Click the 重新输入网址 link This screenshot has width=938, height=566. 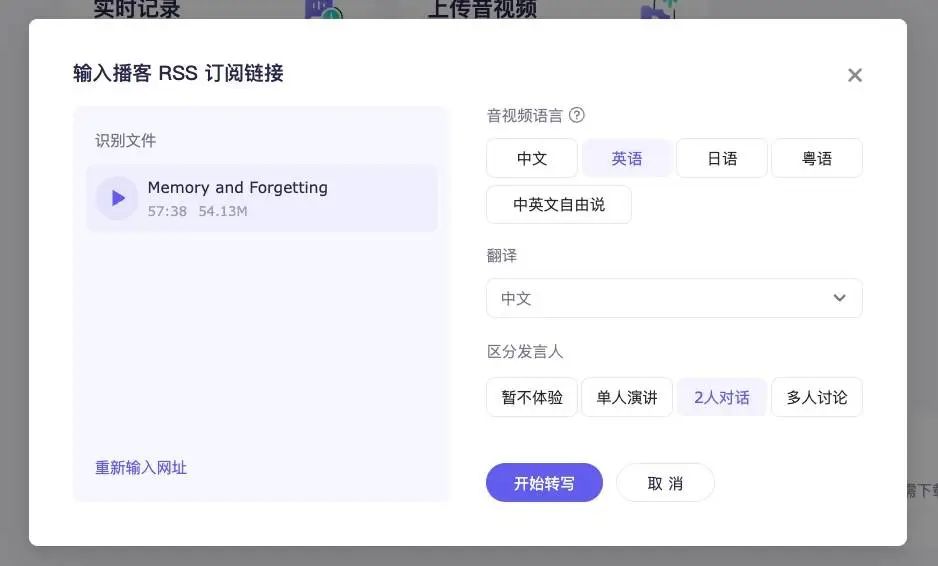pos(141,467)
